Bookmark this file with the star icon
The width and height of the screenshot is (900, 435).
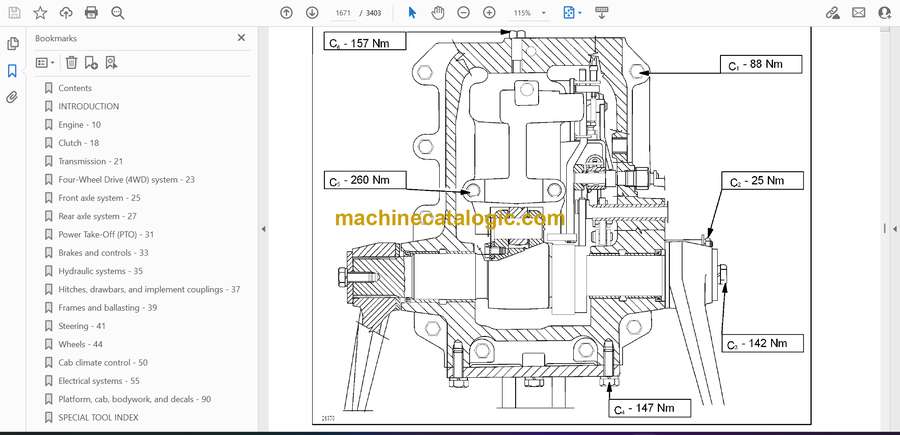click(40, 13)
